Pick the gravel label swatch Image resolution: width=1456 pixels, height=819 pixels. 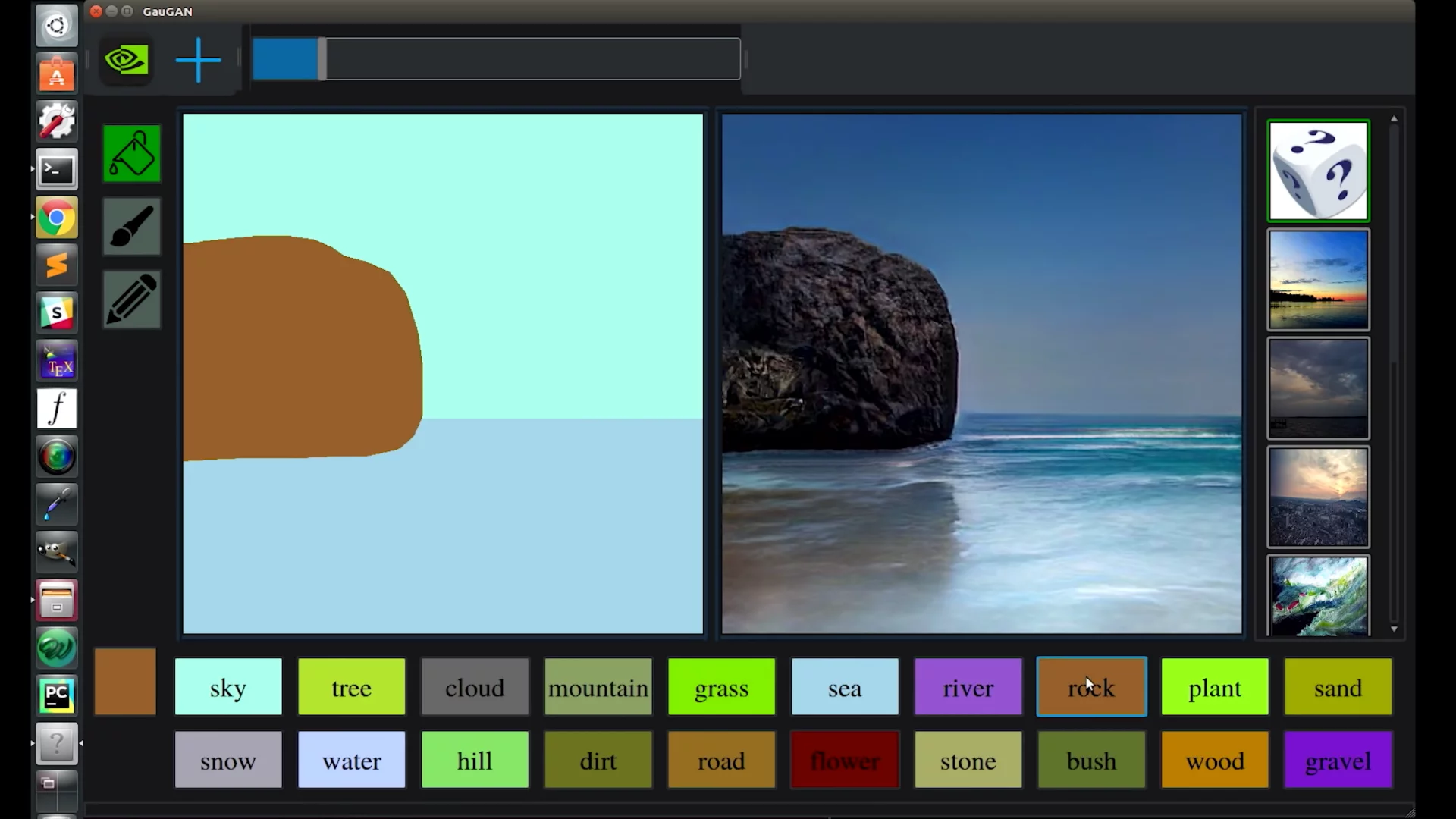pos(1338,760)
